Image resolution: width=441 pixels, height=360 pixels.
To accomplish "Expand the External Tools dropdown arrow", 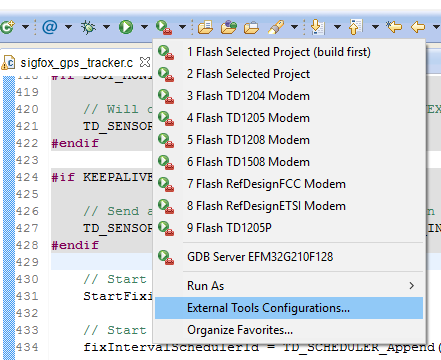I will (x=182, y=27).
